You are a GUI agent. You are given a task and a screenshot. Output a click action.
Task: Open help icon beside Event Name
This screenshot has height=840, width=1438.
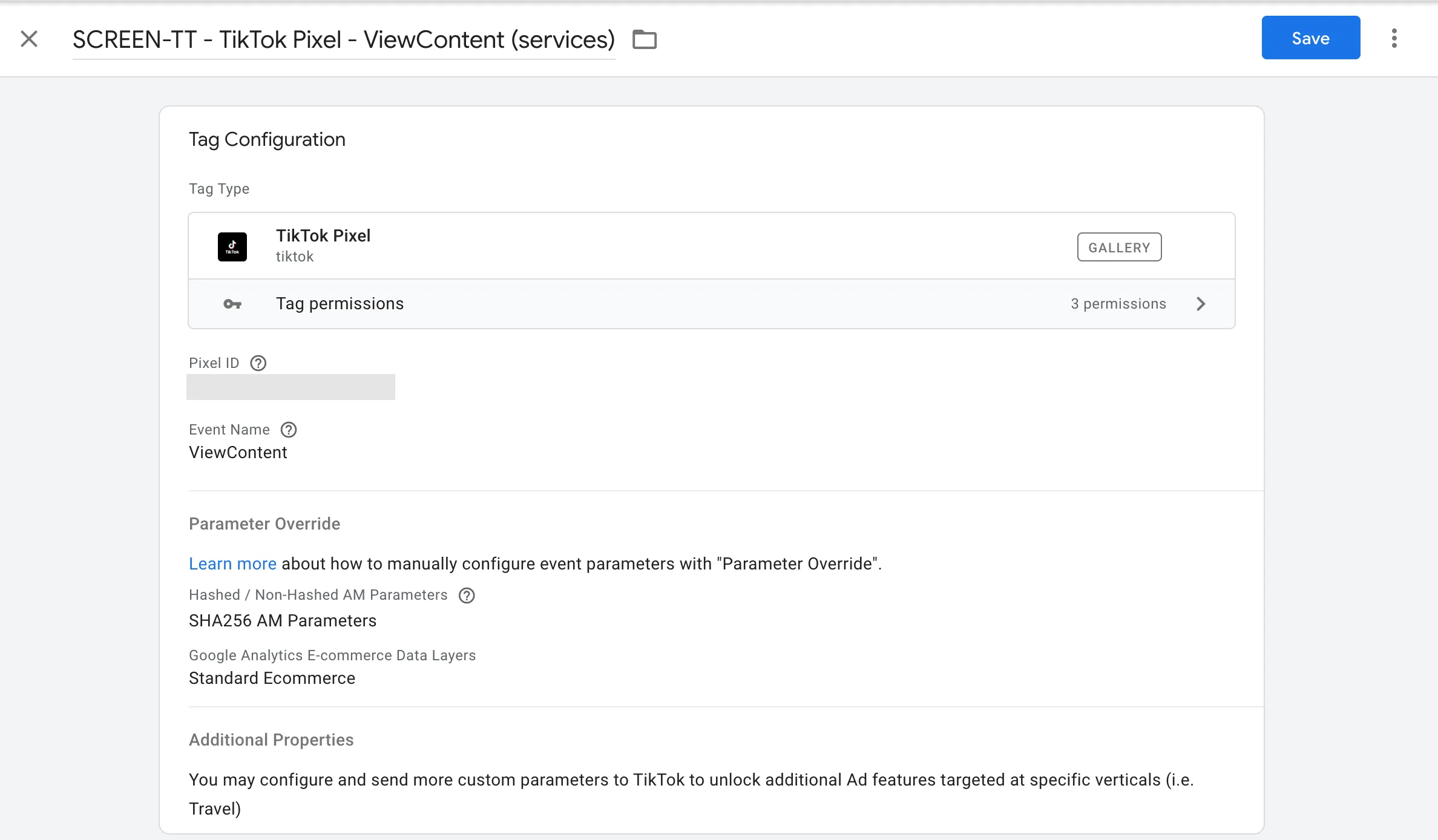pyautogui.click(x=289, y=430)
